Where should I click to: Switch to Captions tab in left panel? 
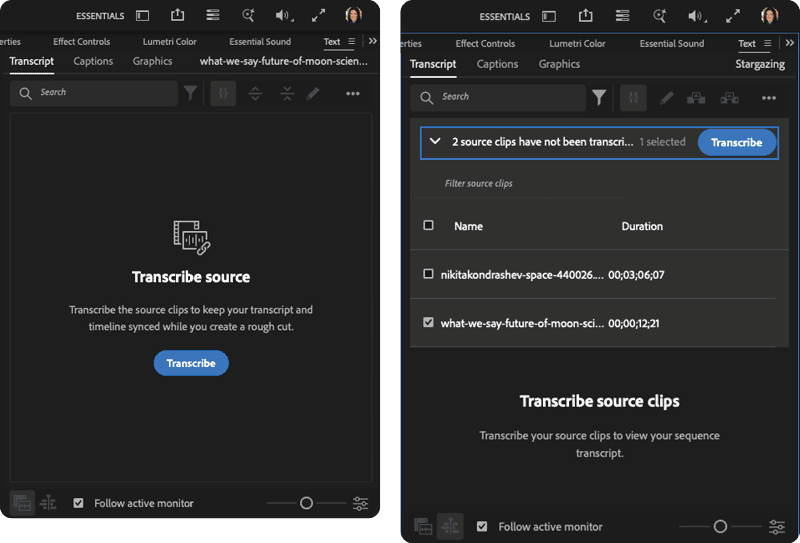(x=93, y=61)
